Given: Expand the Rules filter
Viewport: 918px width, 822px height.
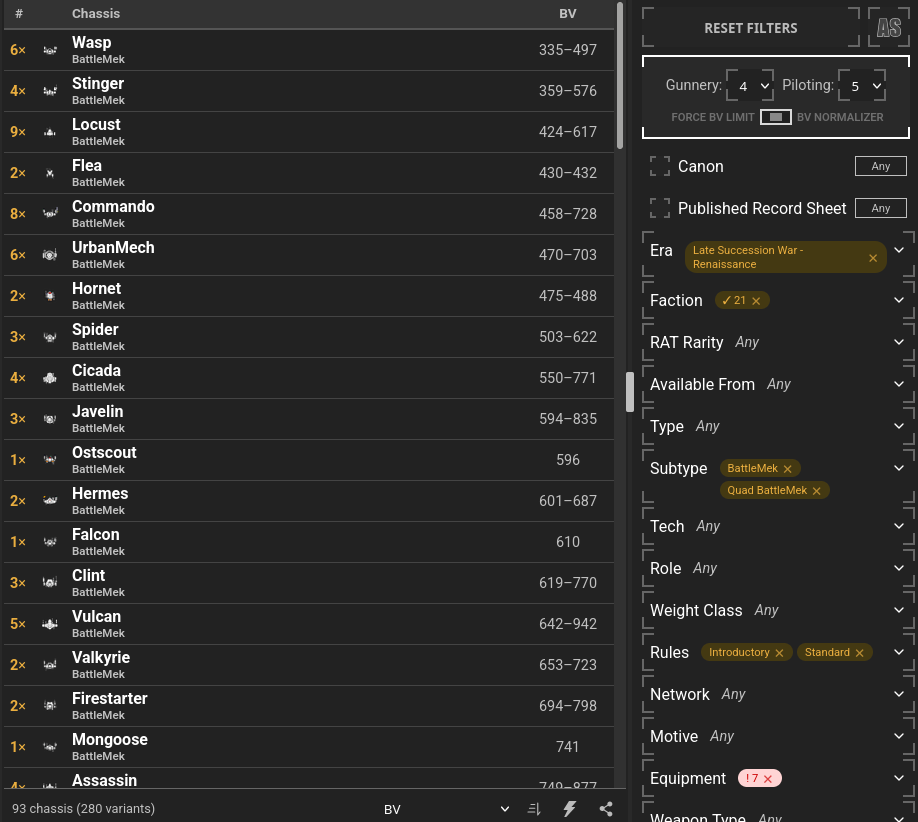Looking at the screenshot, I should click(x=899, y=652).
